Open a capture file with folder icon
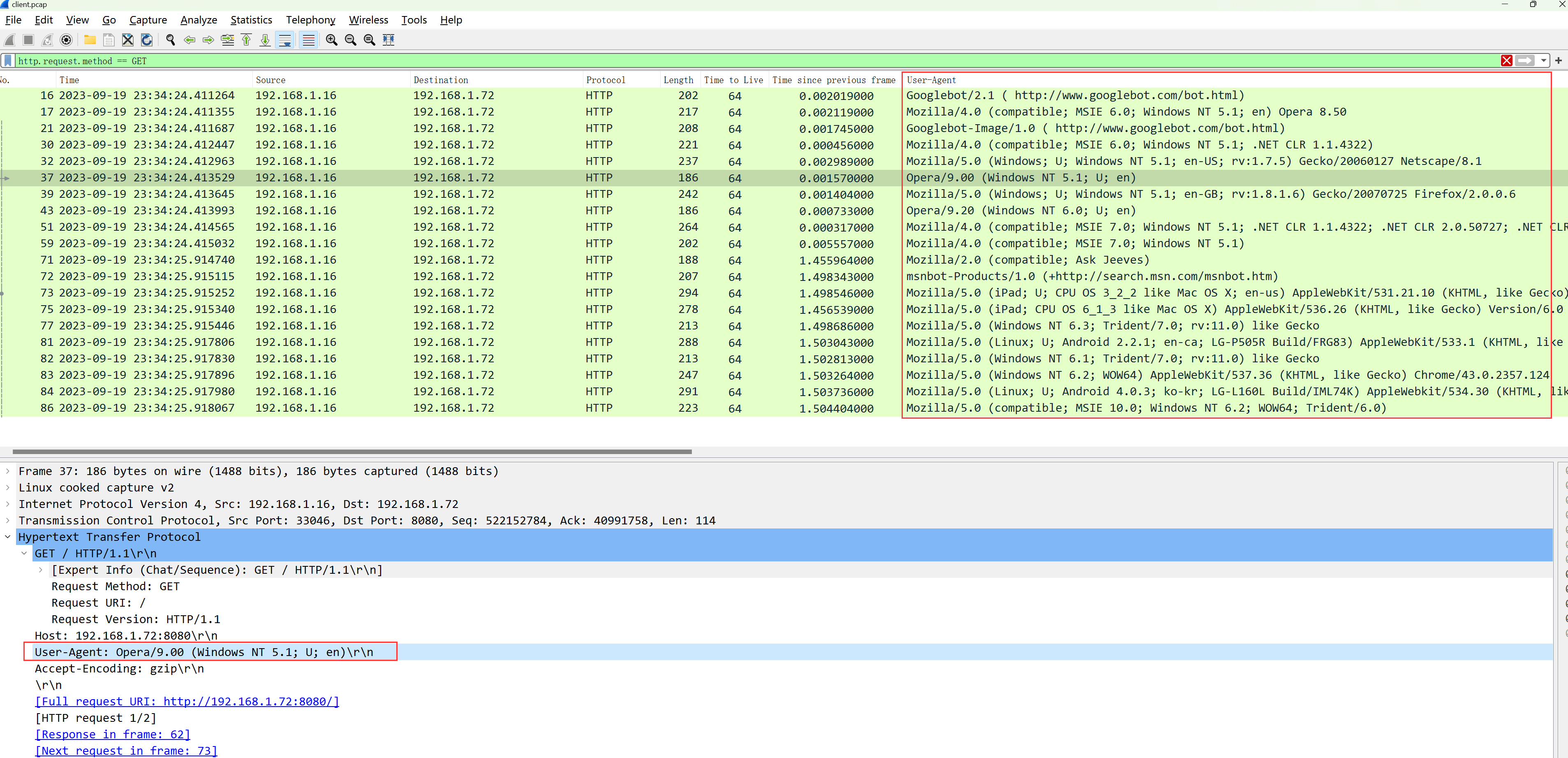Screen dimensions: 1568x758 (90, 40)
